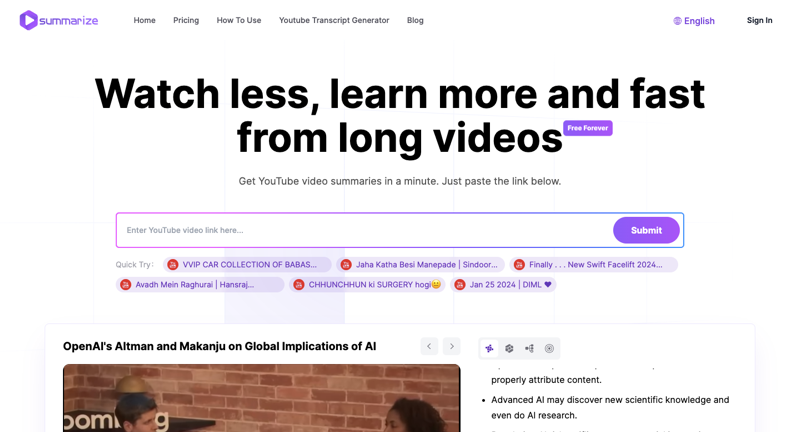Focus the YouTube video link field
This screenshot has height=432, width=800.
coord(365,230)
